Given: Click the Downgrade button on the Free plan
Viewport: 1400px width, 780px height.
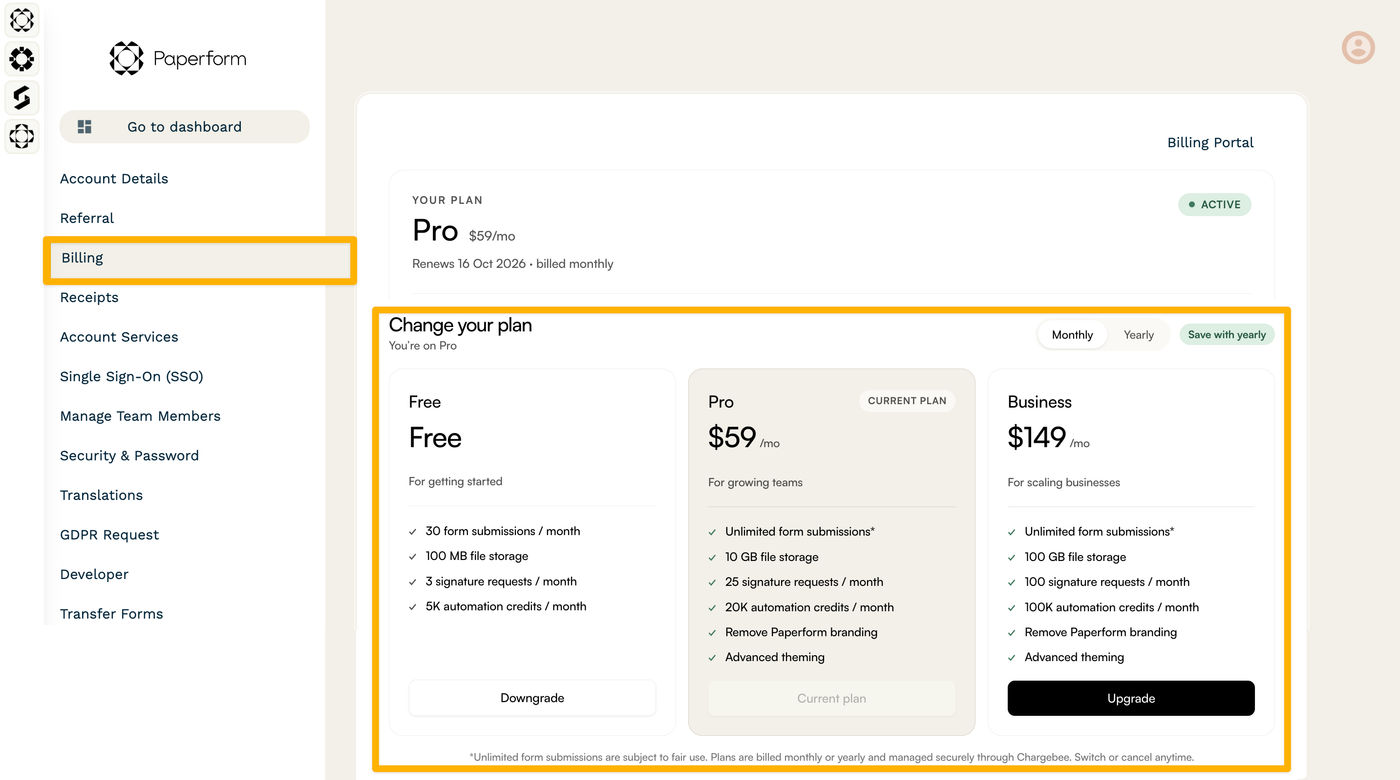Looking at the screenshot, I should (532, 698).
